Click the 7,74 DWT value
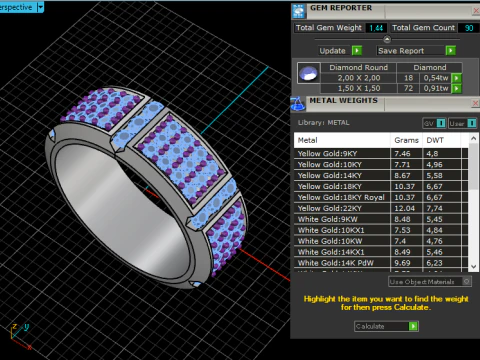 (434, 209)
